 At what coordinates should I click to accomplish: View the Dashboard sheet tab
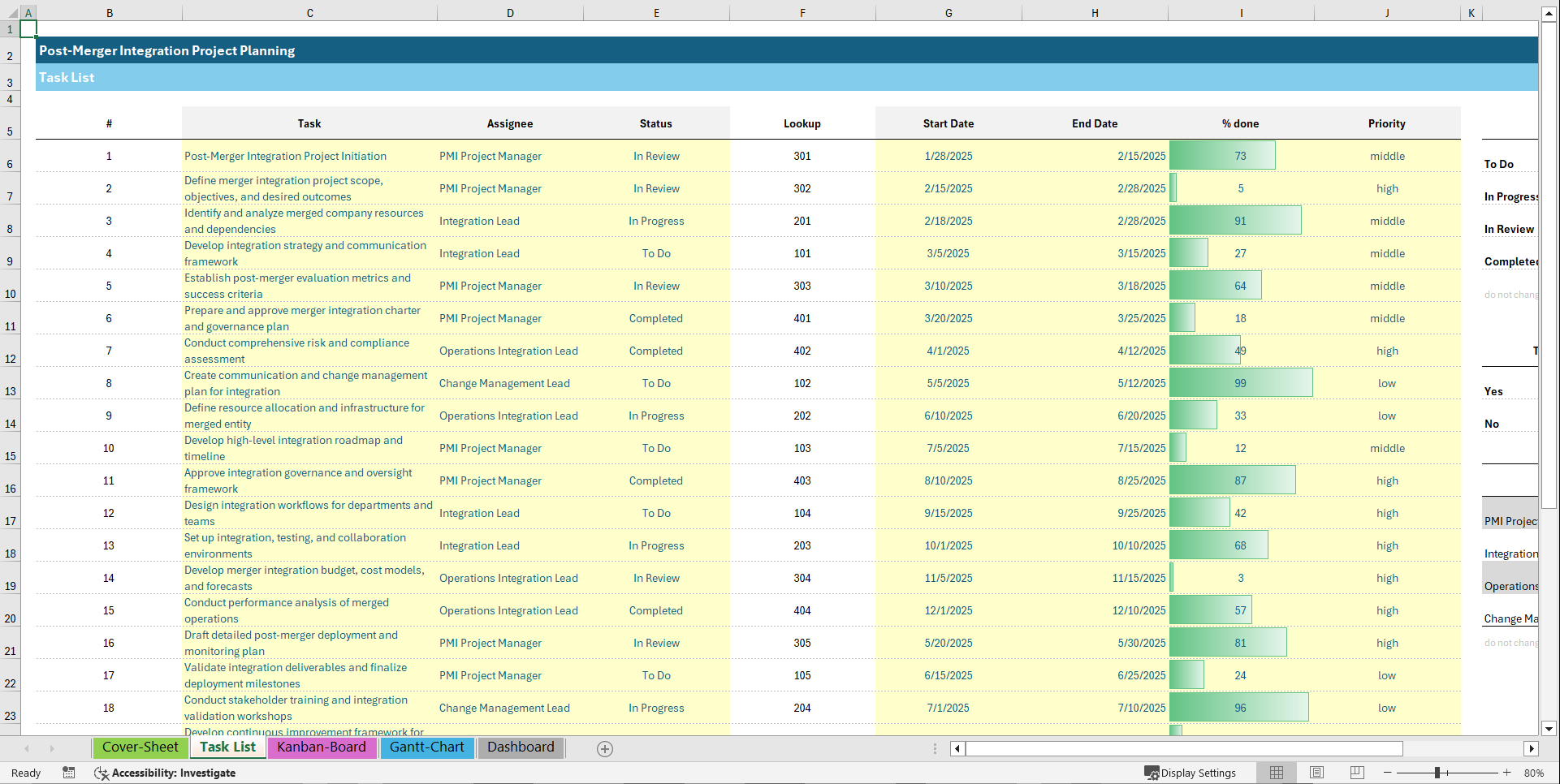[521, 747]
